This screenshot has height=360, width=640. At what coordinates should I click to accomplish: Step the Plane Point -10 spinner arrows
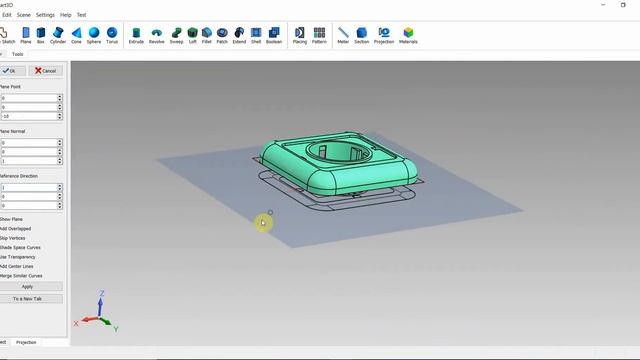(60, 116)
